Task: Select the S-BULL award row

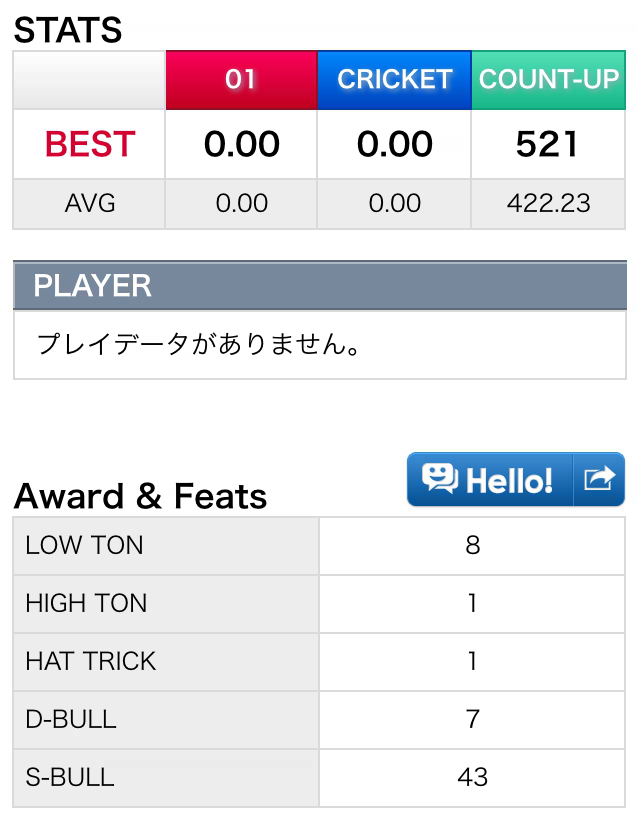Action: point(319,778)
